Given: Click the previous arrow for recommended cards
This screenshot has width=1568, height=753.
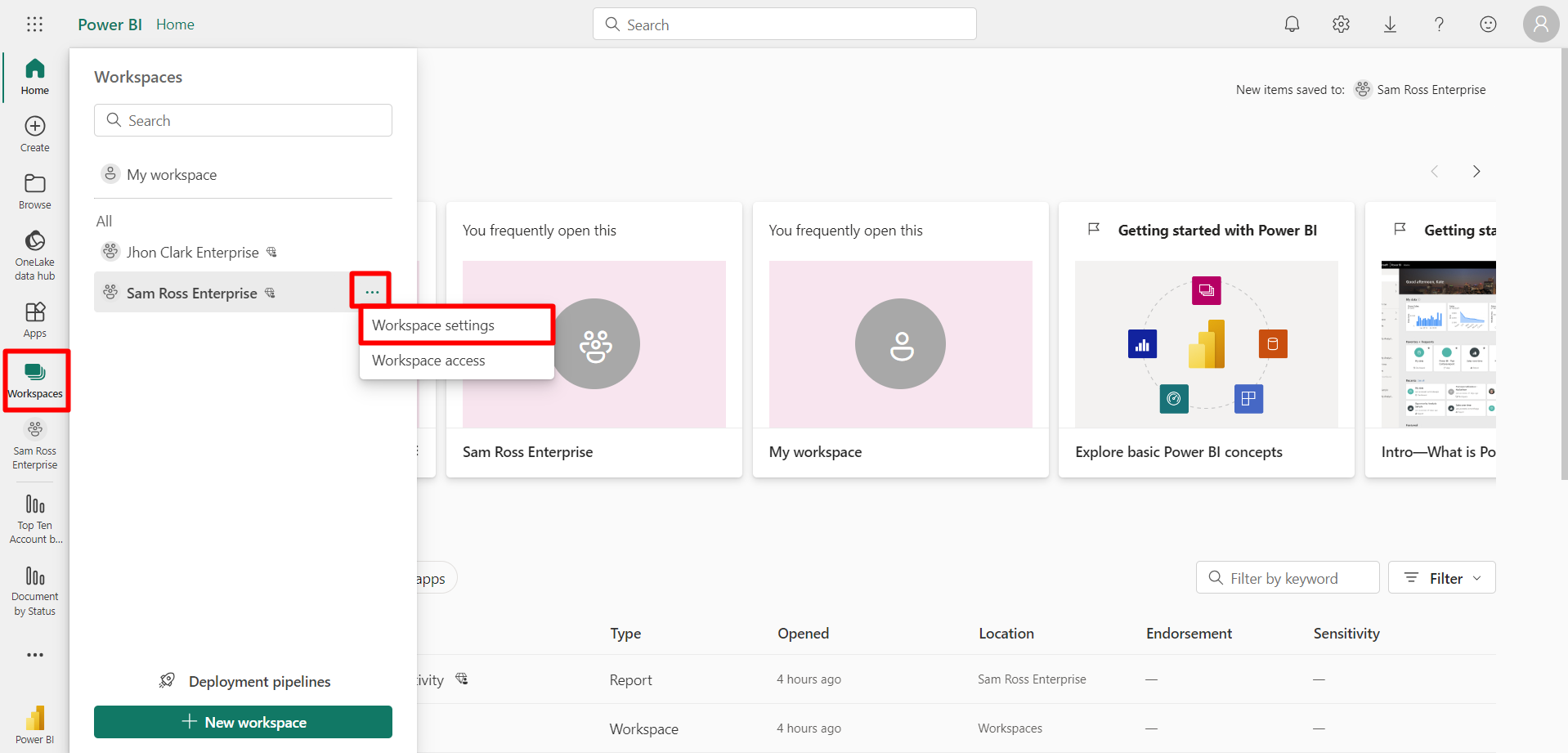Looking at the screenshot, I should tap(1435, 172).
